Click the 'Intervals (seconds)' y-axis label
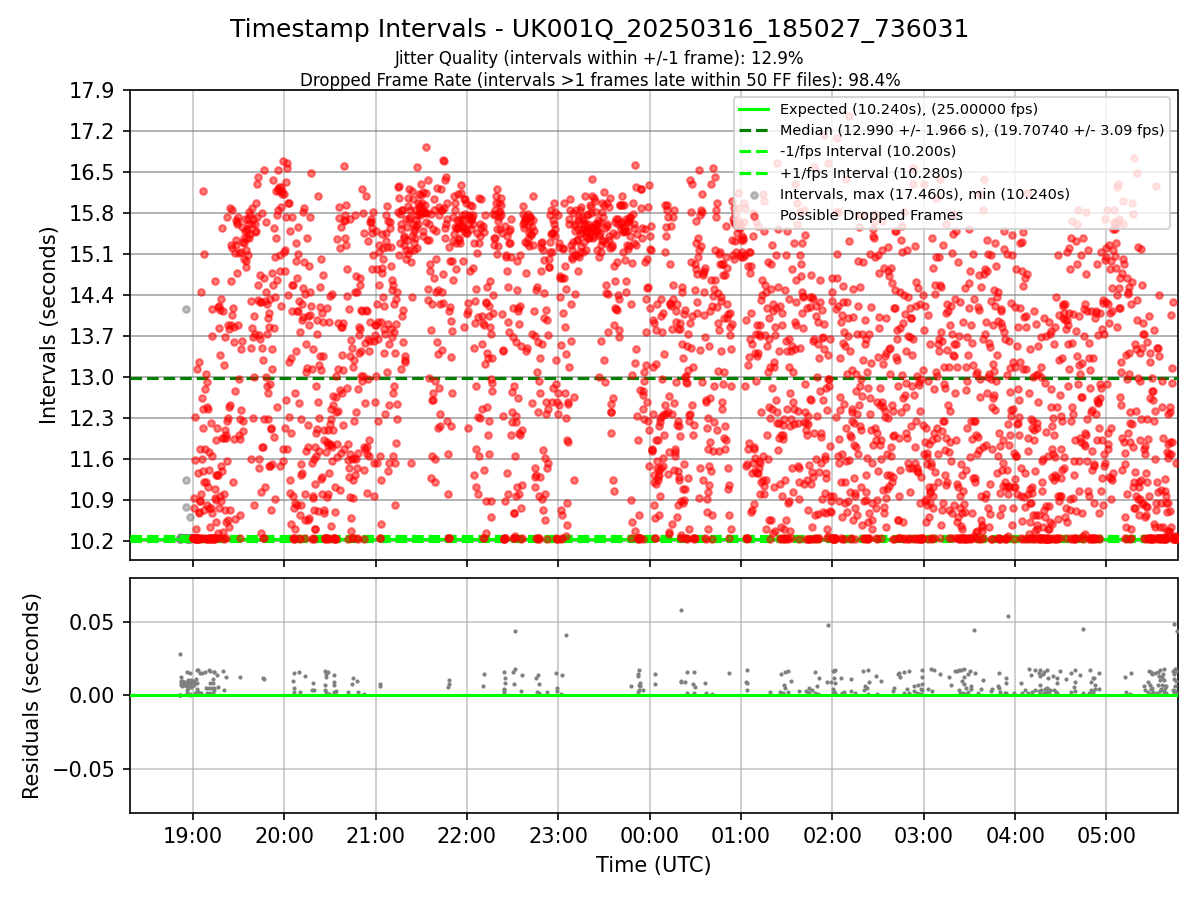This screenshot has height=900, width=1200. pos(48,325)
